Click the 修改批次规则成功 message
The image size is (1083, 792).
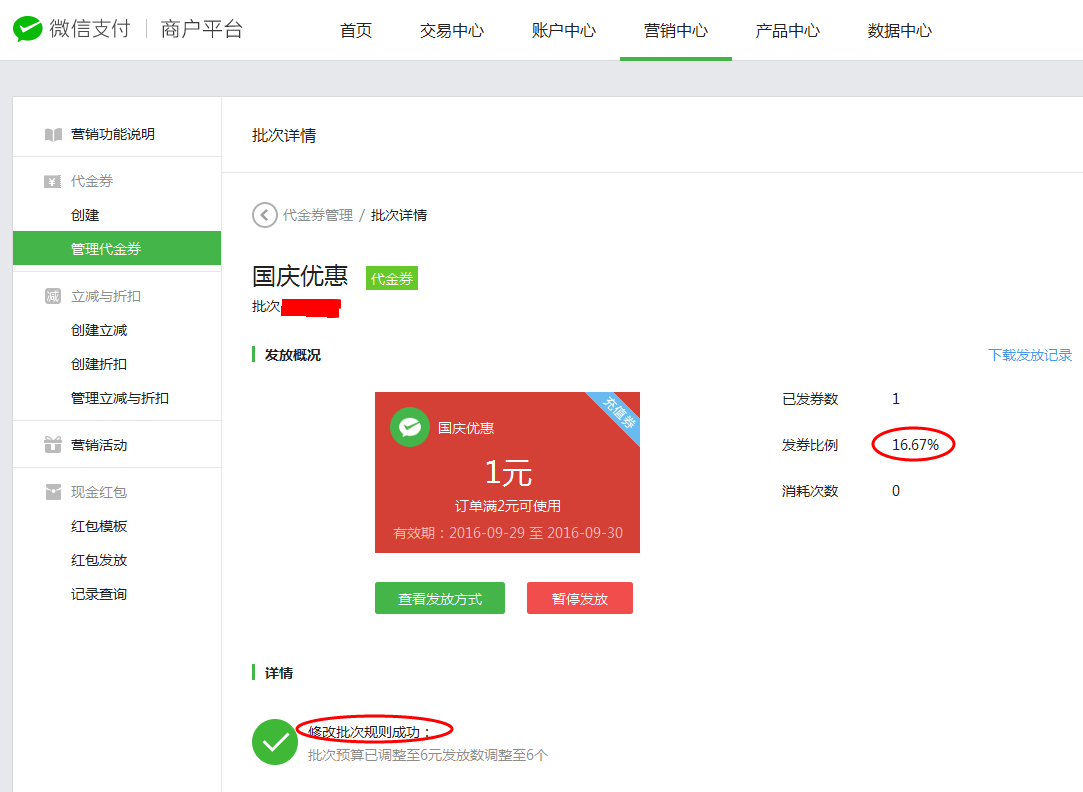[370, 732]
